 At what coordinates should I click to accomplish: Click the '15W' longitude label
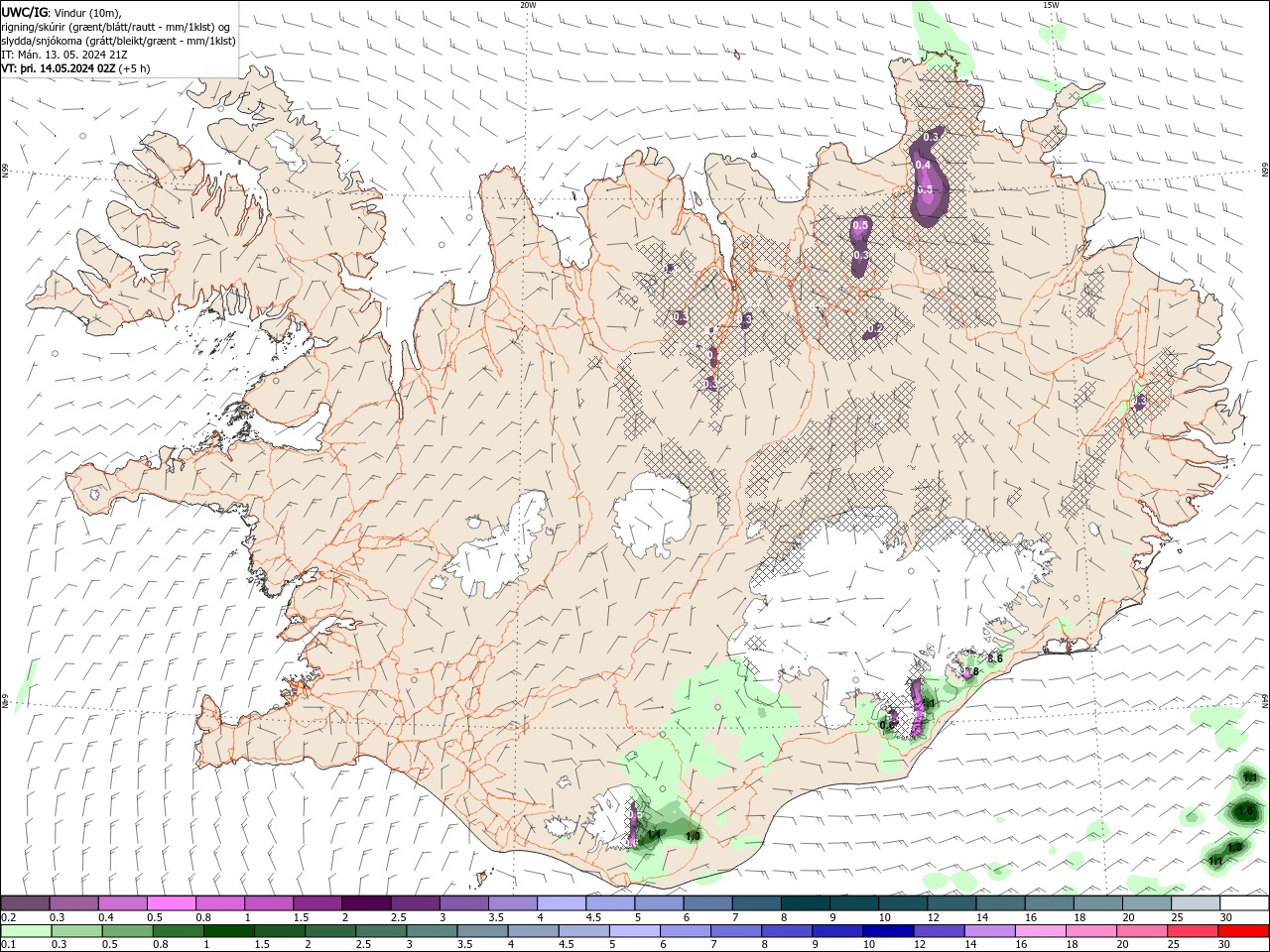1051,5
